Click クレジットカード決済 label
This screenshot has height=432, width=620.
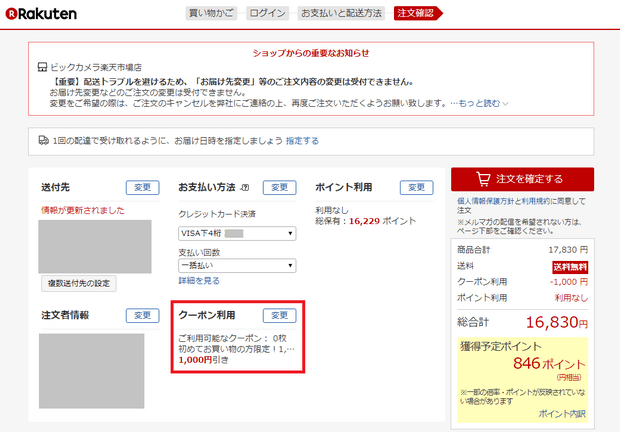click(x=217, y=214)
